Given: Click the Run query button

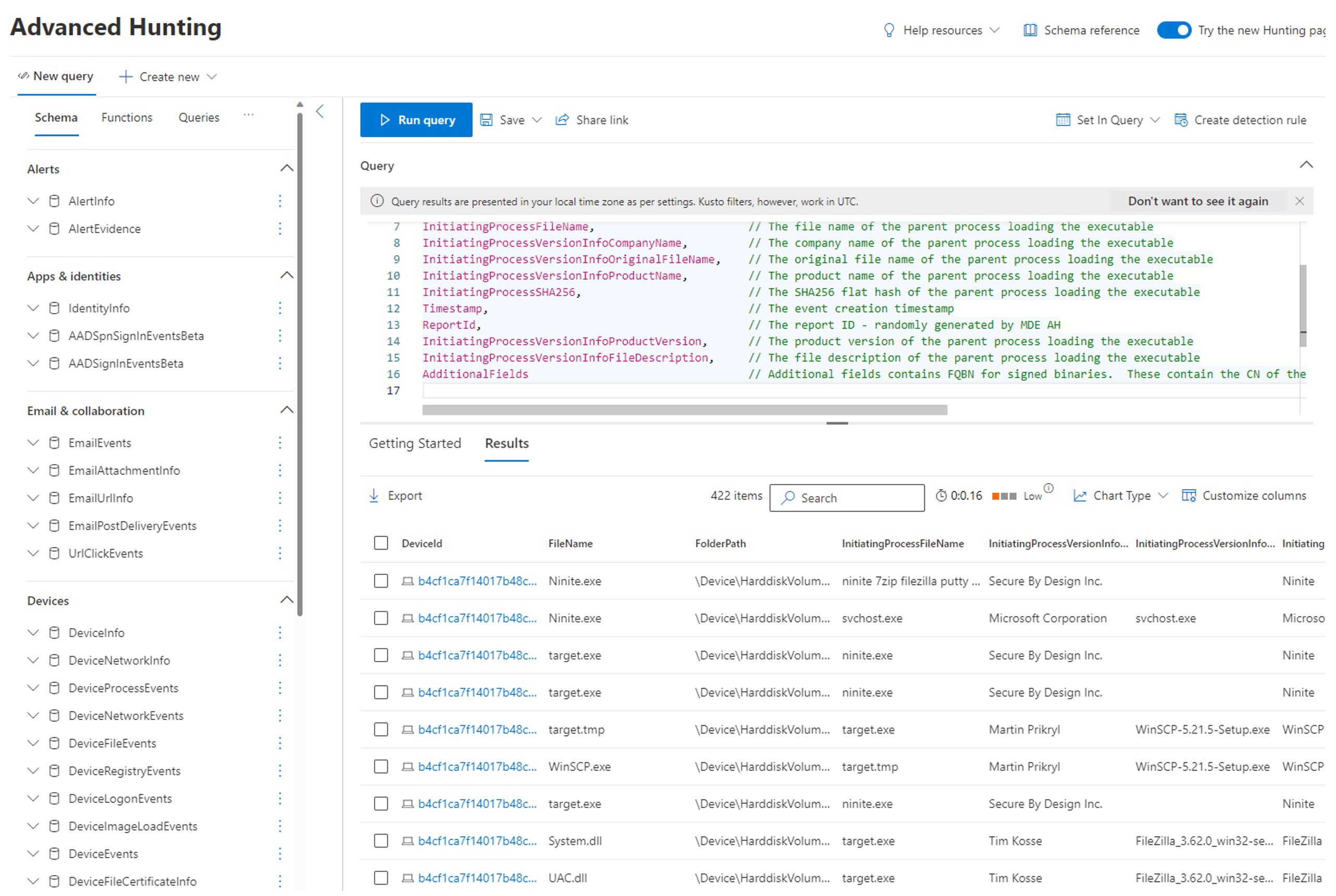Looking at the screenshot, I should [x=416, y=120].
